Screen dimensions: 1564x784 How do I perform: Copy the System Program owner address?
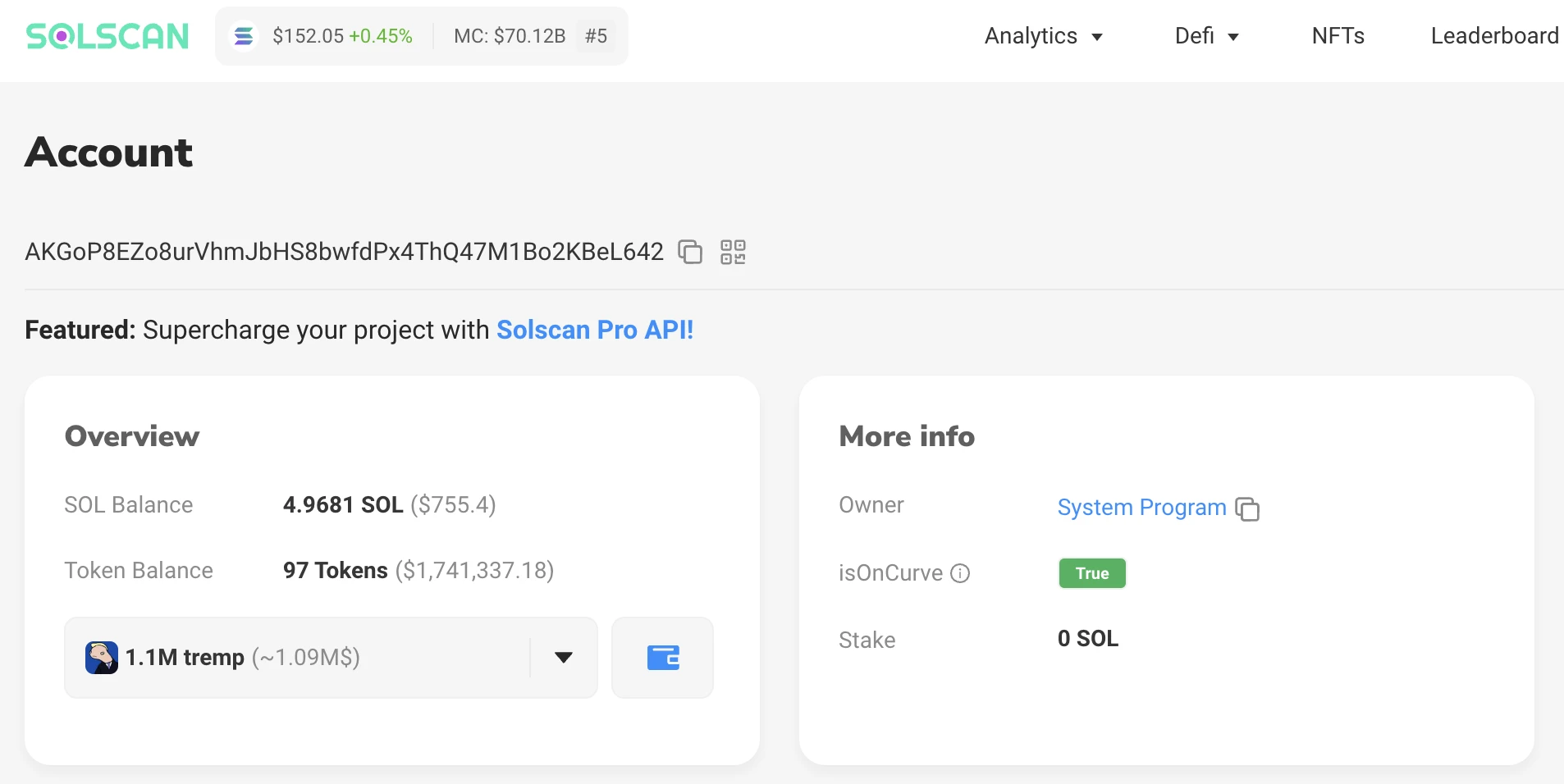[1247, 509]
